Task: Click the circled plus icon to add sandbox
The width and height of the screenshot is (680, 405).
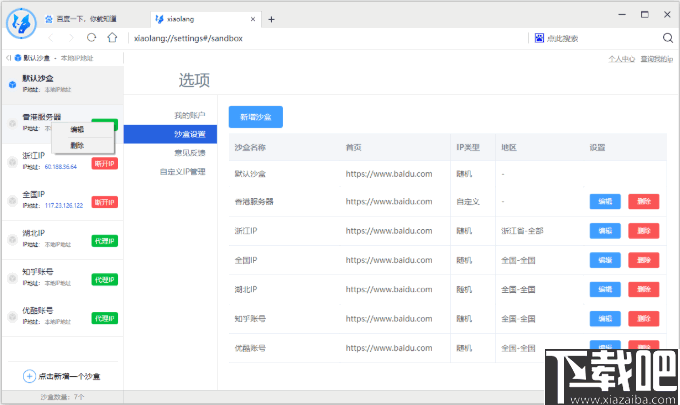Action: (29, 376)
